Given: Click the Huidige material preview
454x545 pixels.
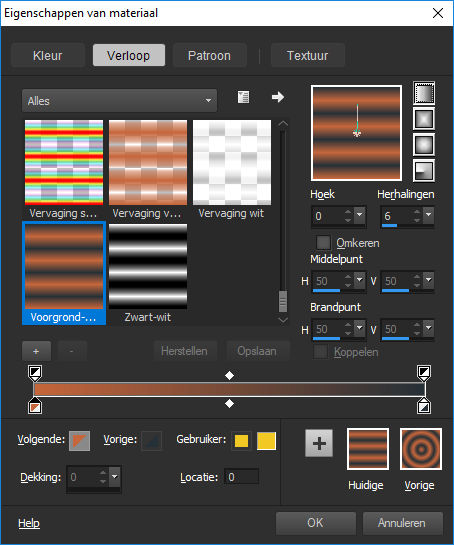Looking at the screenshot, I should click(368, 449).
